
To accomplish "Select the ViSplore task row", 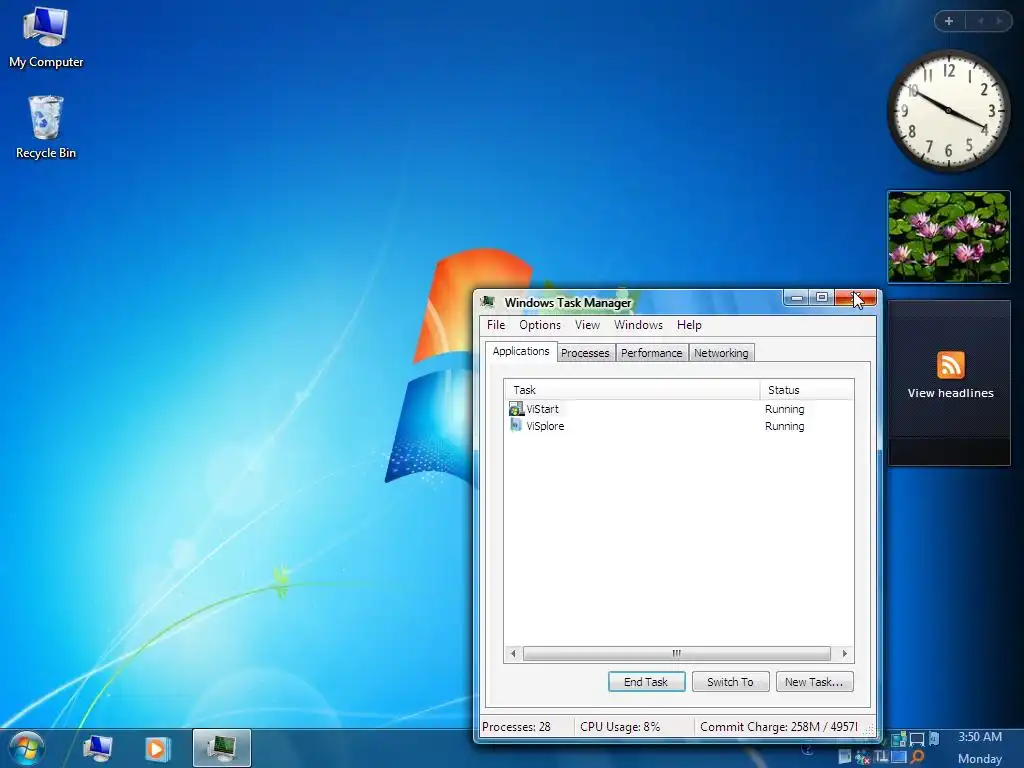I will click(679, 426).
